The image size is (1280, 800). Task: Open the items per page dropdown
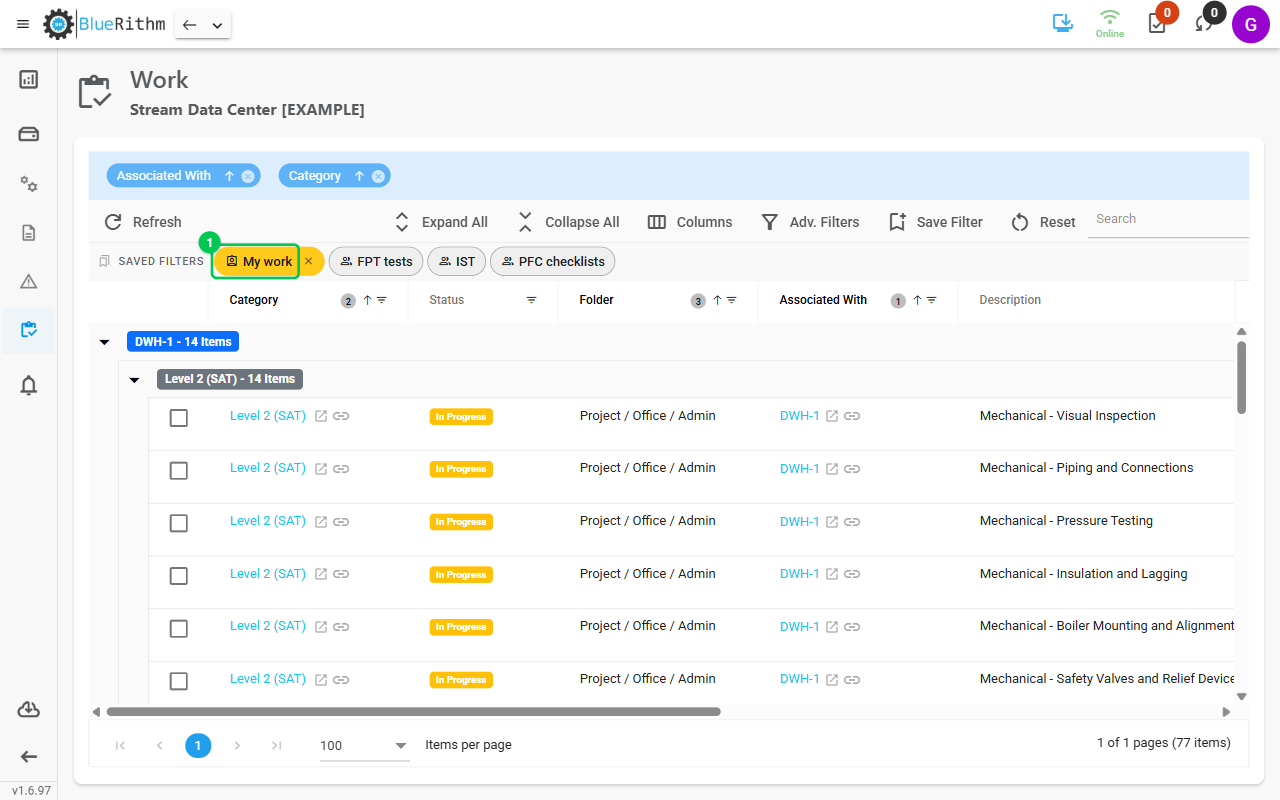[x=364, y=745]
